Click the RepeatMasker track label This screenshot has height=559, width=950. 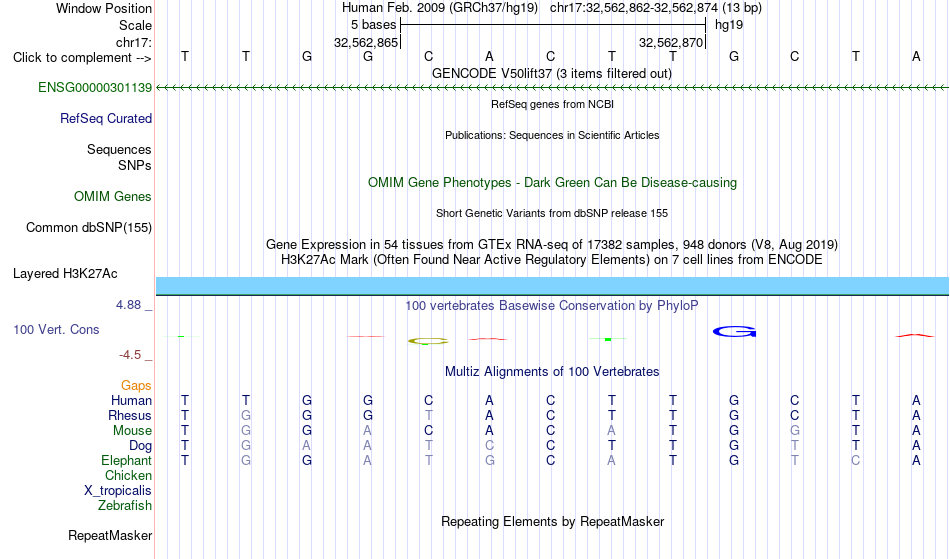[x=110, y=536]
